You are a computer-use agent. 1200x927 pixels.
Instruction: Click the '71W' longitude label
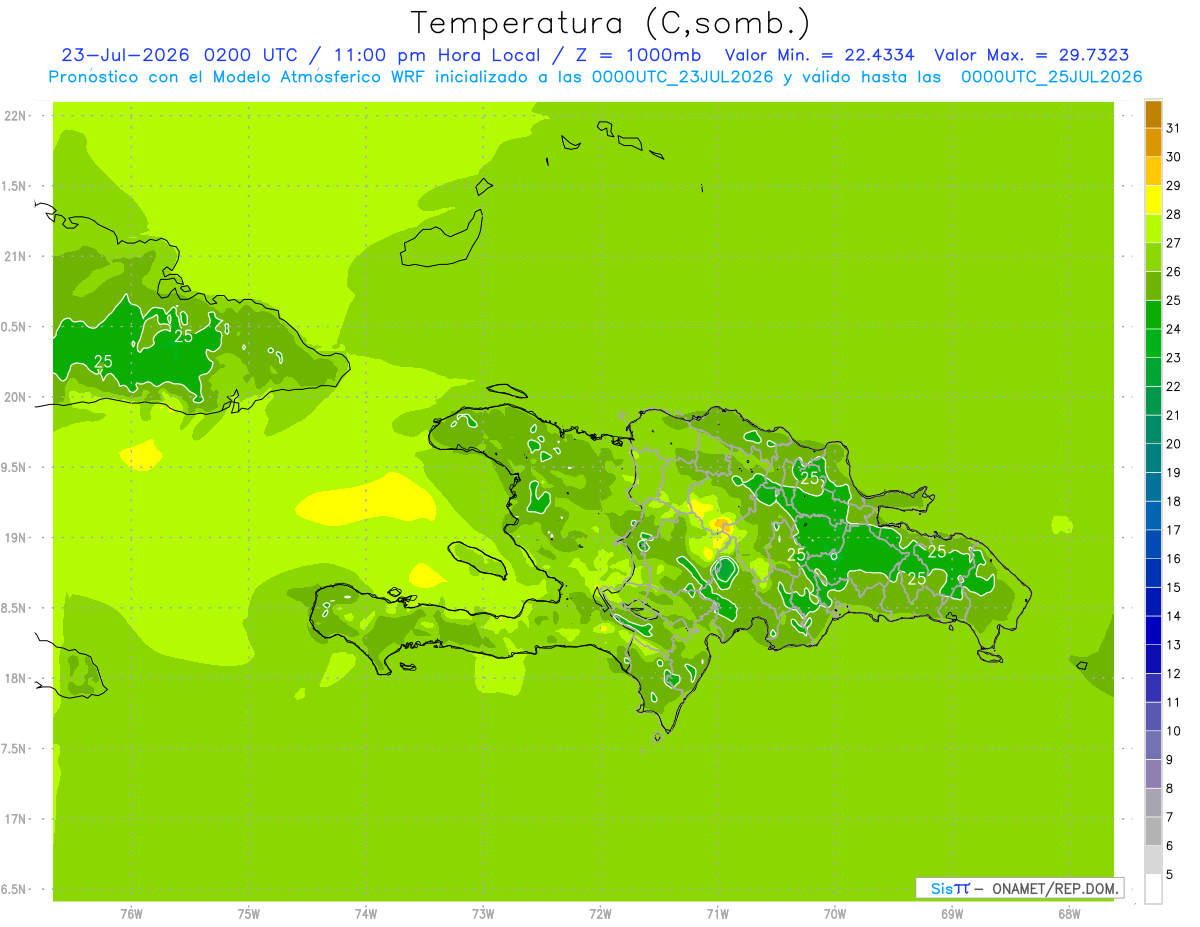(717, 914)
